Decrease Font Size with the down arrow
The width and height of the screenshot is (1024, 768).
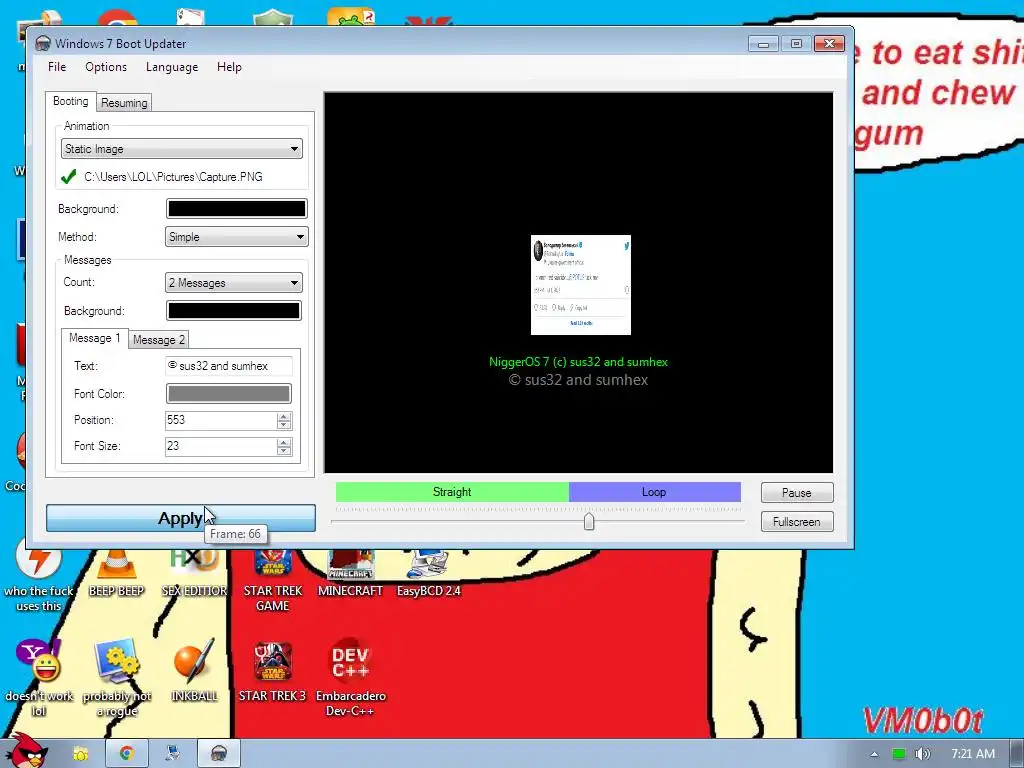pos(283,451)
